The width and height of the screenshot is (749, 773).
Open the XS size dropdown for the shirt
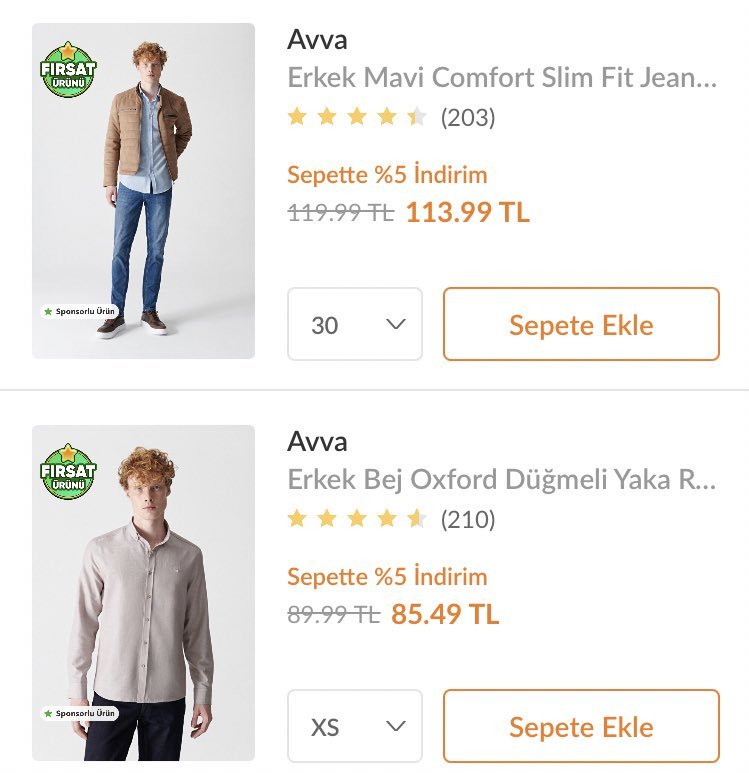coord(355,726)
